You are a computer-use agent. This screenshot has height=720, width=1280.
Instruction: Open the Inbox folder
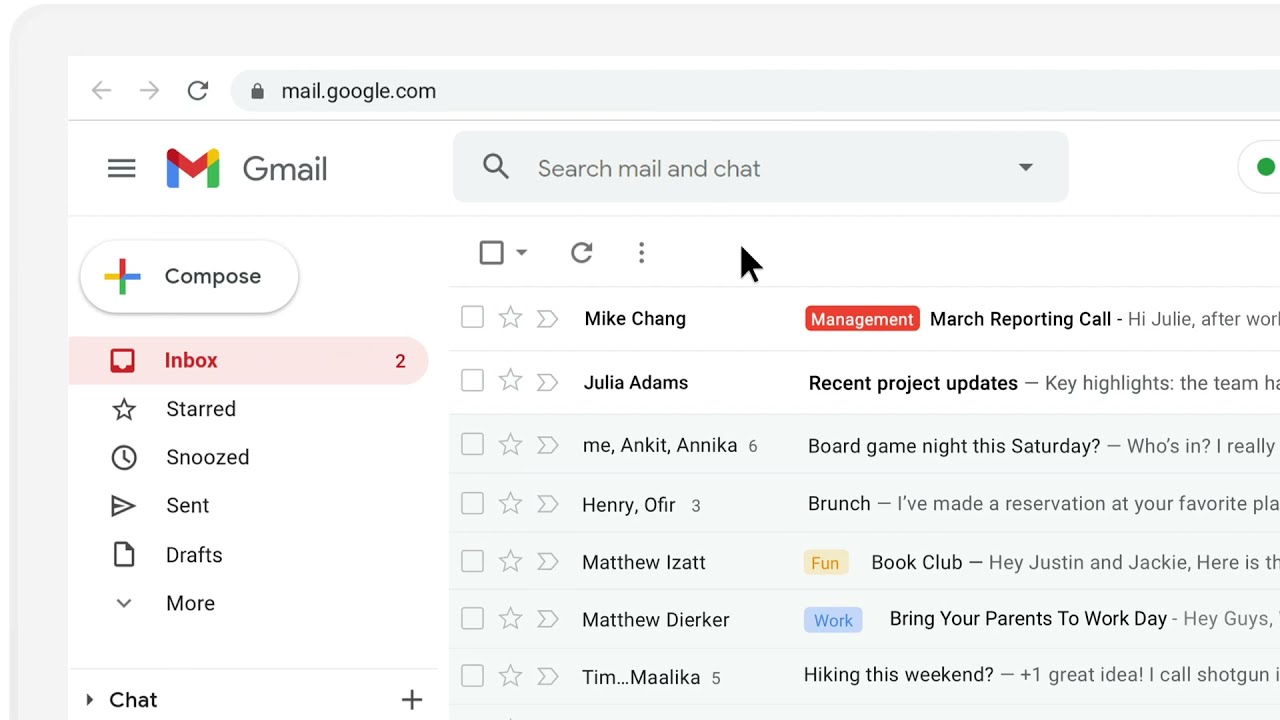point(249,360)
